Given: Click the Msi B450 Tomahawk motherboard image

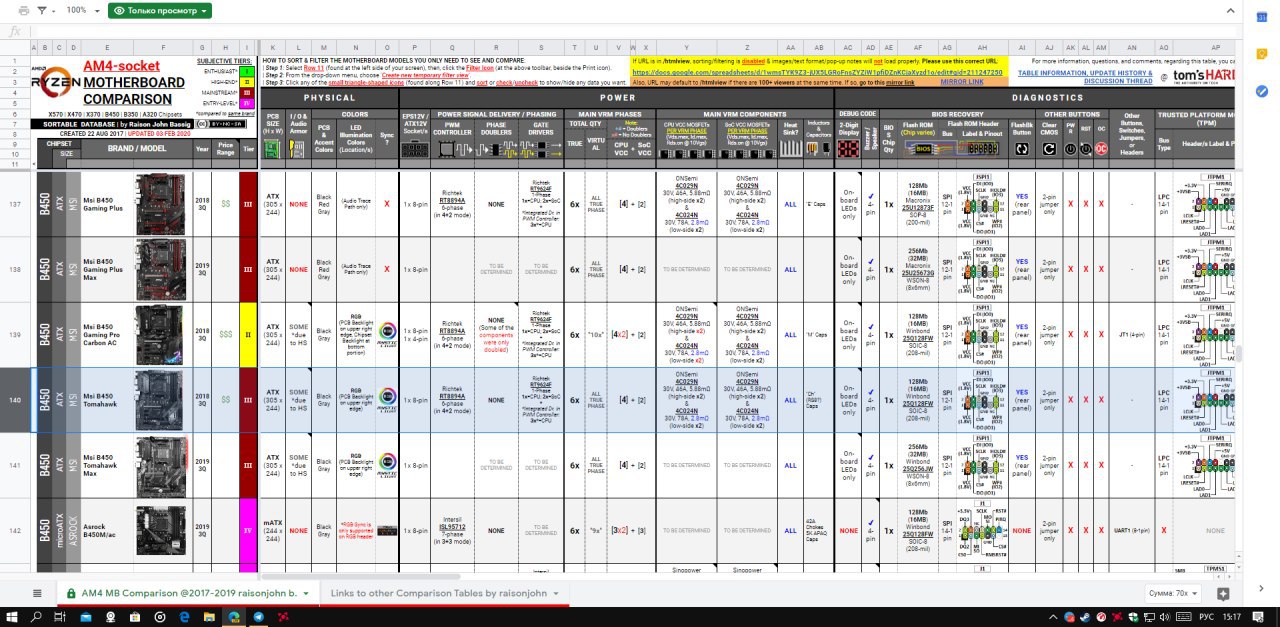Looking at the screenshot, I should [160, 400].
